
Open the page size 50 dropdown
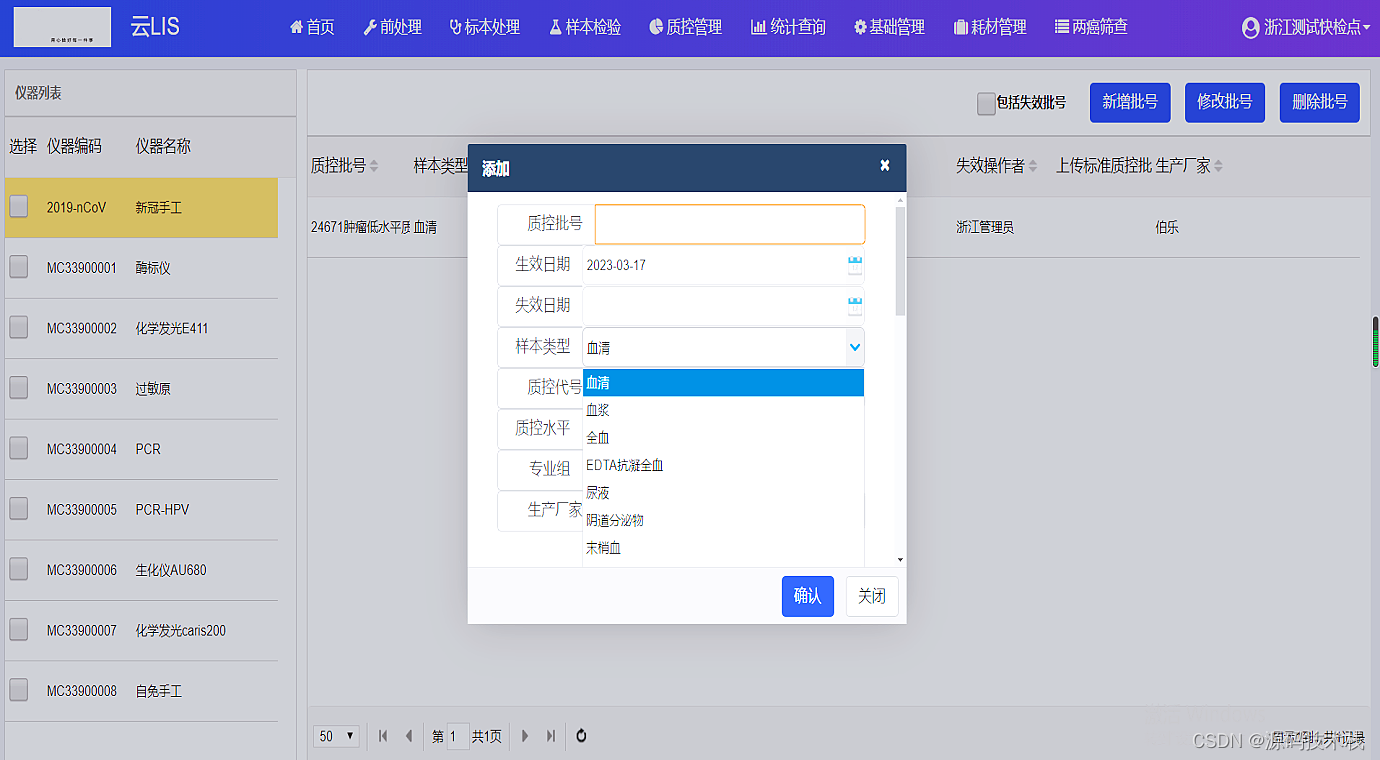click(337, 736)
